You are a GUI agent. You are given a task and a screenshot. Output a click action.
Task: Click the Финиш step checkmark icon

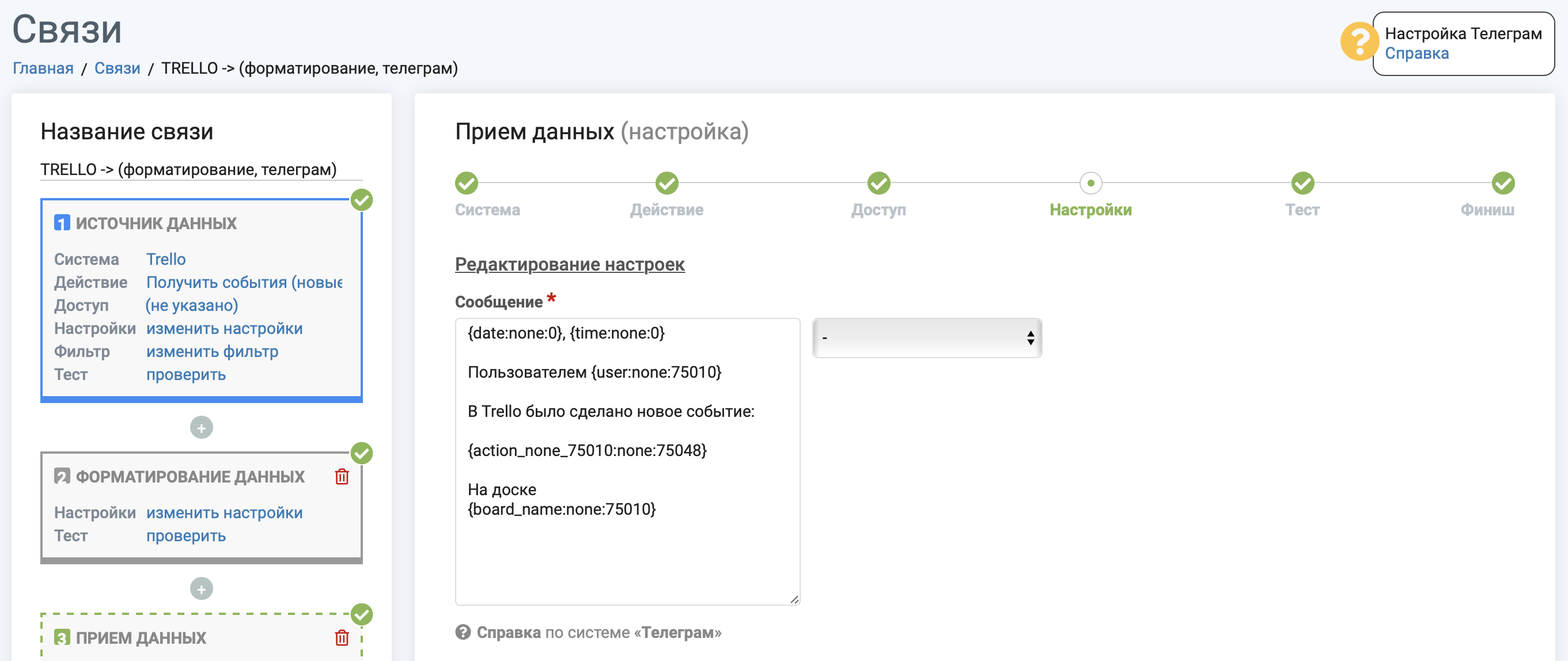tap(1503, 183)
